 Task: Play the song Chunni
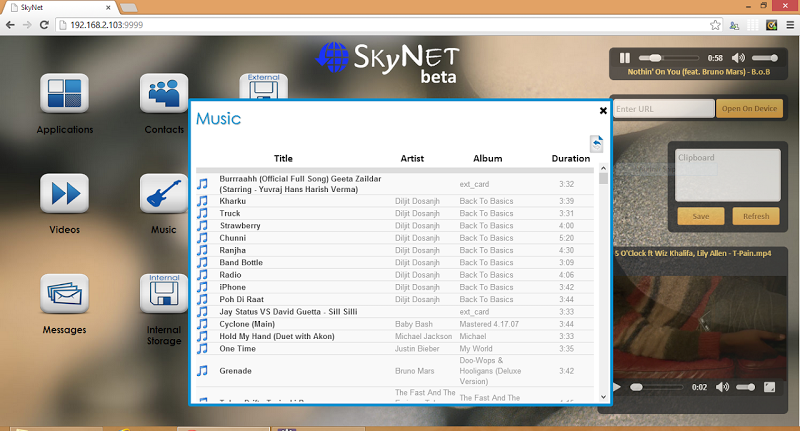(233, 238)
